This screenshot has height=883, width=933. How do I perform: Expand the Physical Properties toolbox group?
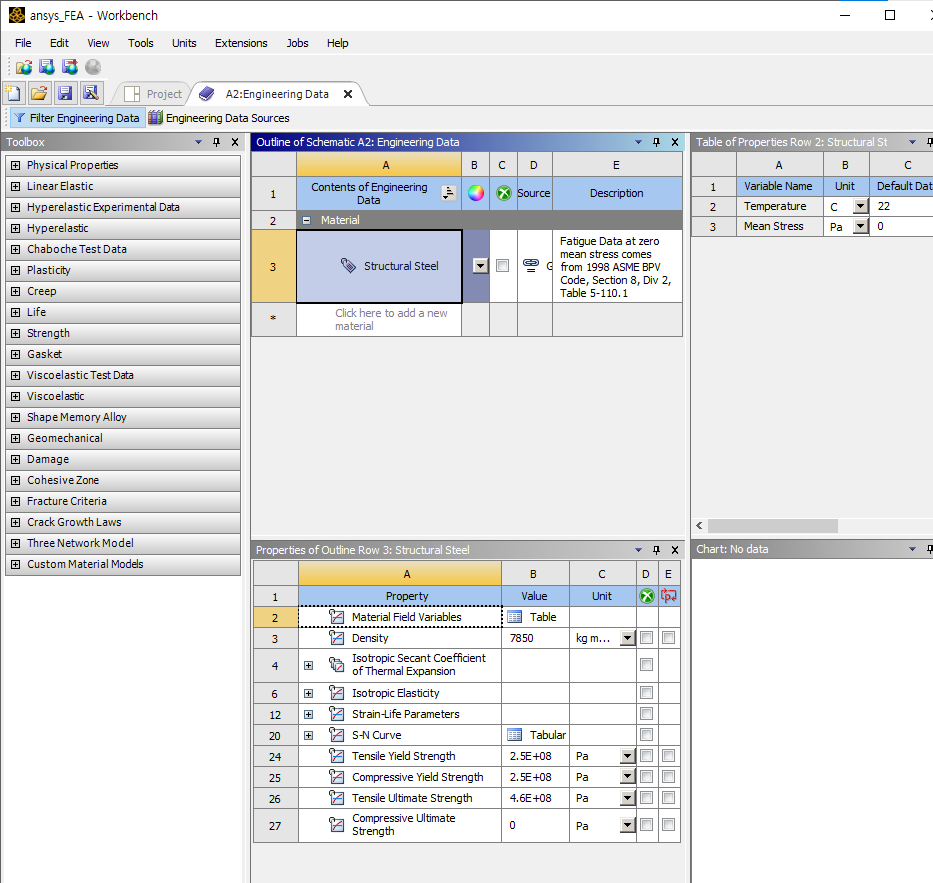[15, 165]
